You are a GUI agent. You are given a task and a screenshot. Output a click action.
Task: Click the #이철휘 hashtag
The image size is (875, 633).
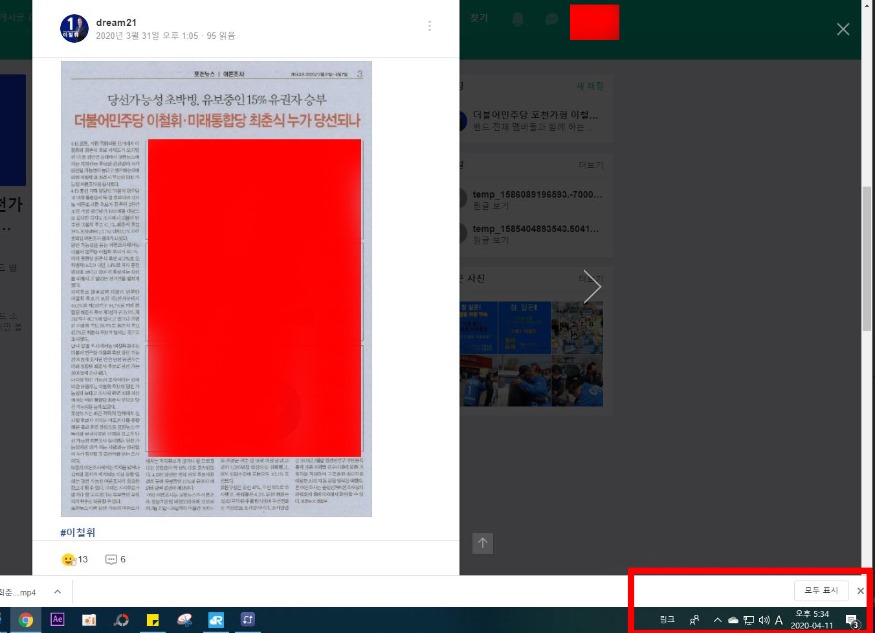[x=78, y=532]
